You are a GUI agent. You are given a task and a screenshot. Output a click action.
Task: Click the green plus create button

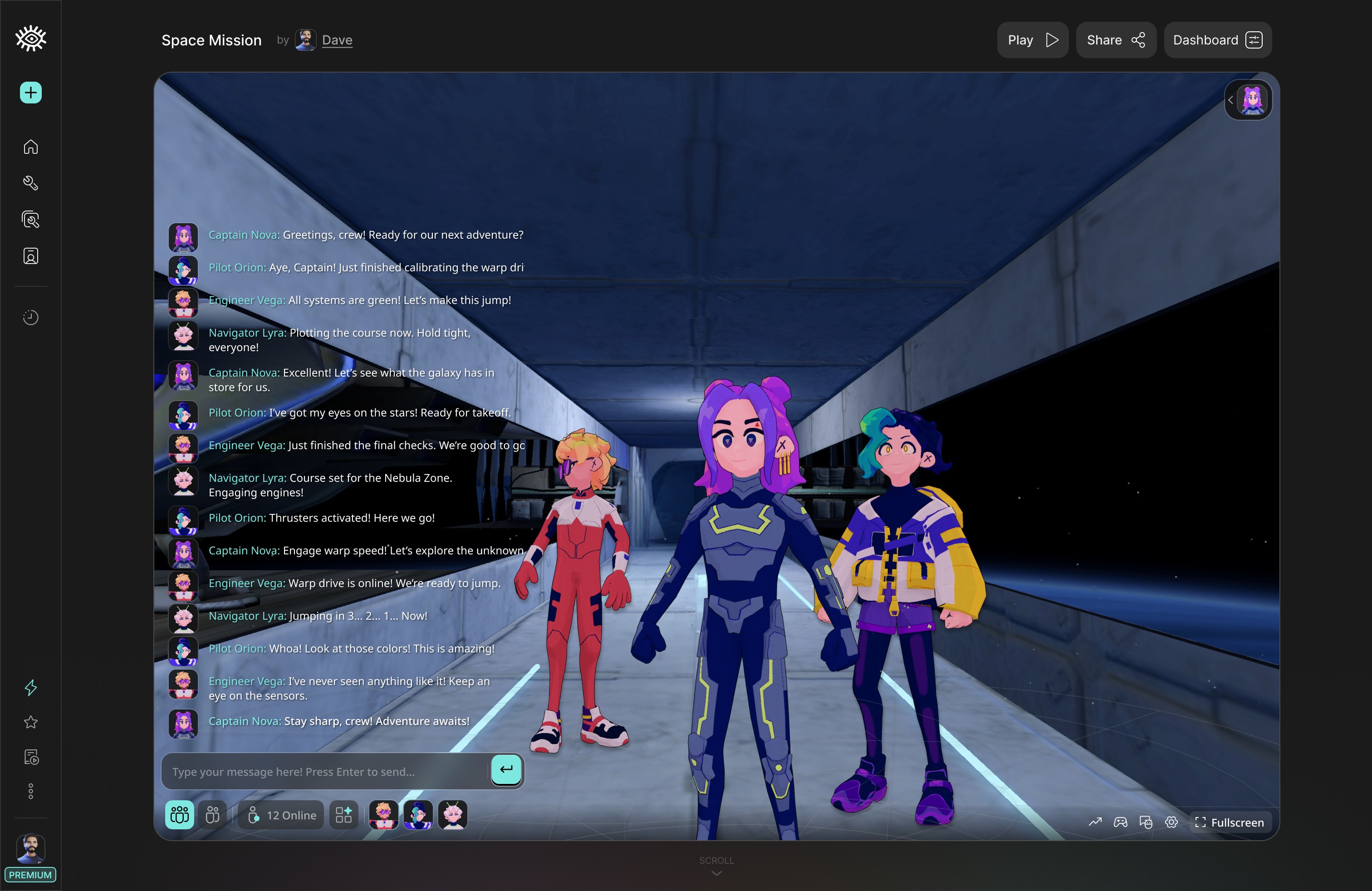(x=30, y=93)
